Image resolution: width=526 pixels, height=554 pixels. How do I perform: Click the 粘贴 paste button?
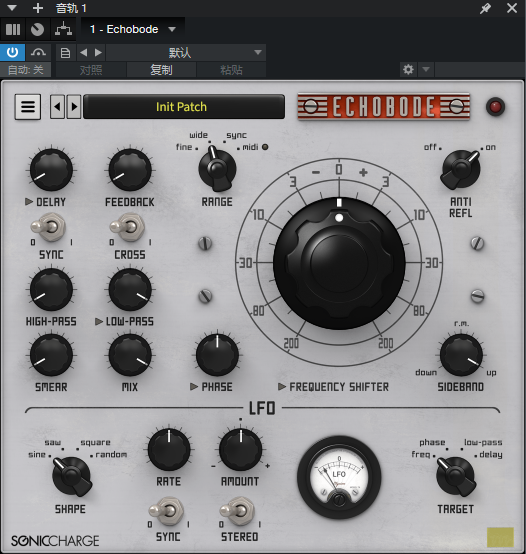[x=231, y=70]
